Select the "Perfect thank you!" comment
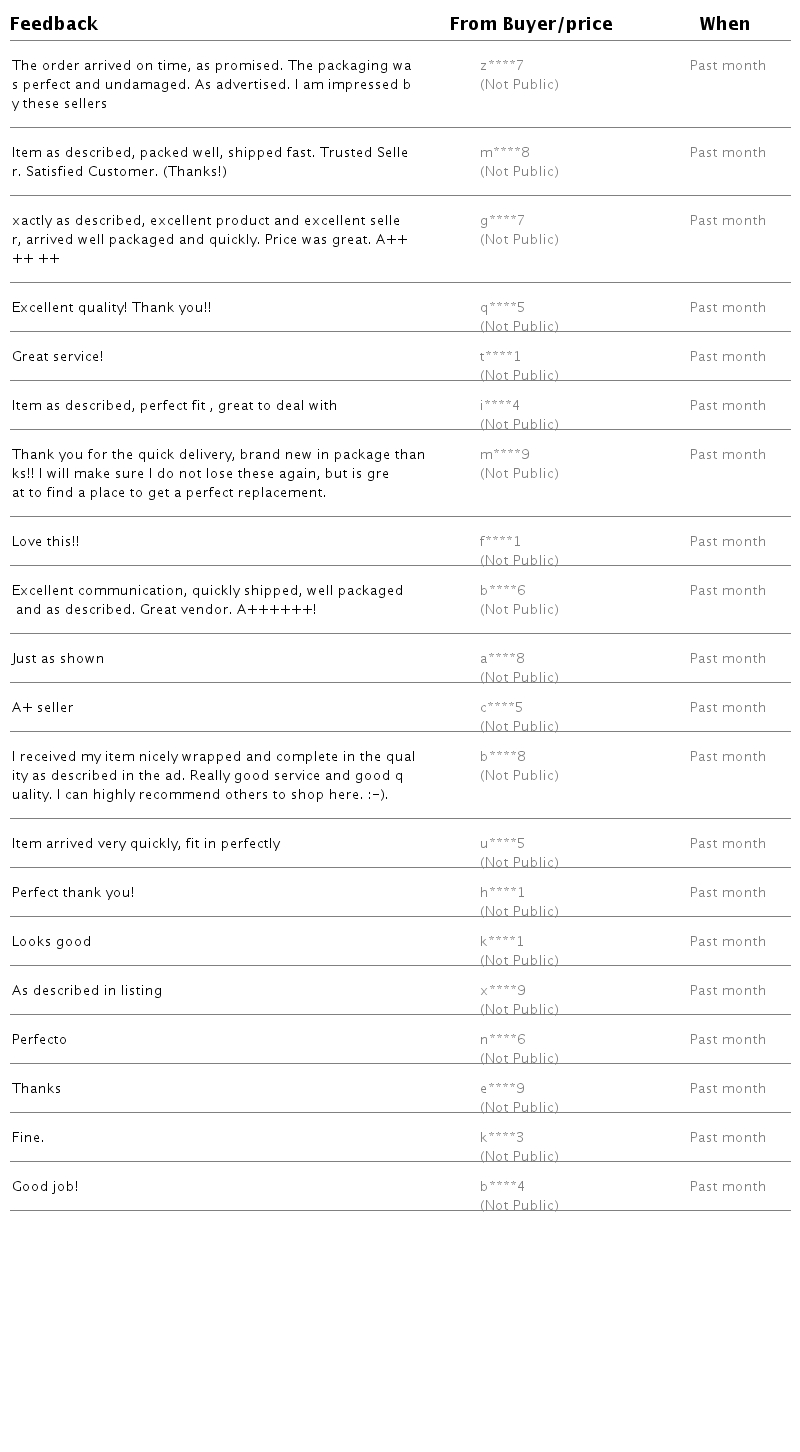 pyautogui.click(x=73, y=893)
